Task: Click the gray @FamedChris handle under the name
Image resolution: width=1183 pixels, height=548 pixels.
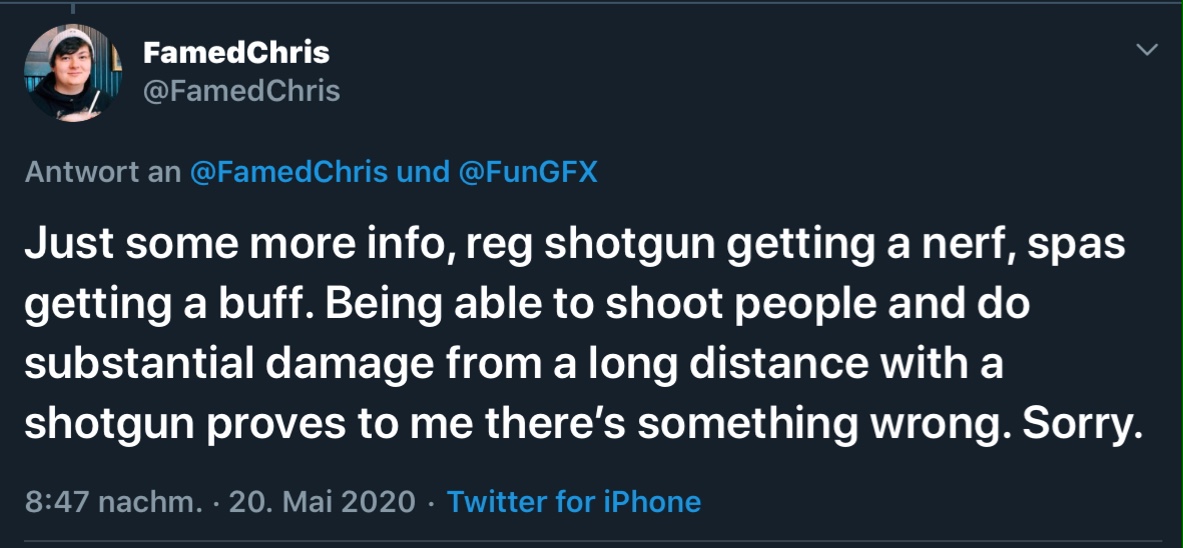Action: [x=242, y=91]
